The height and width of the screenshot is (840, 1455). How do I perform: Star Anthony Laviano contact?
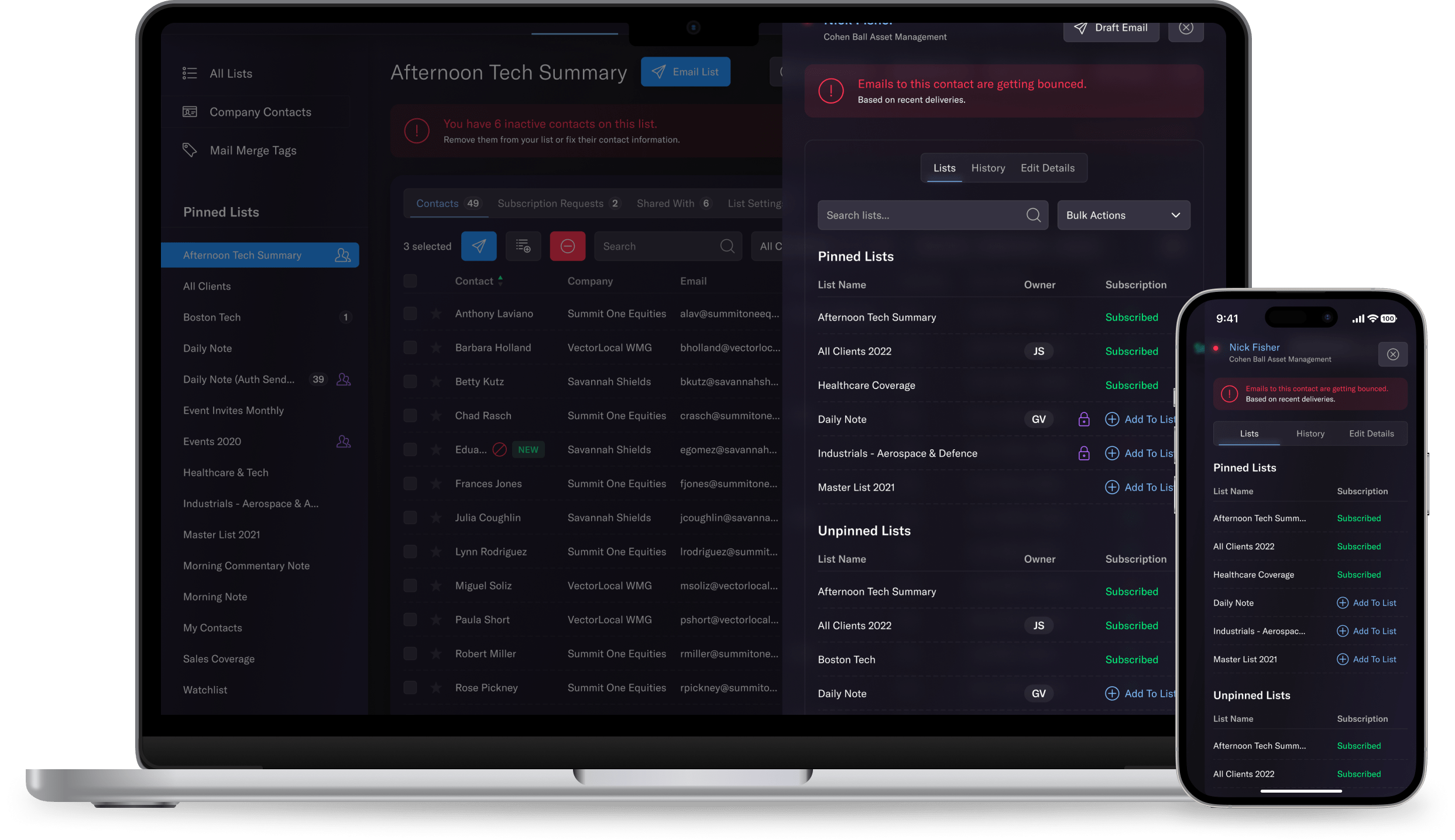pos(436,314)
